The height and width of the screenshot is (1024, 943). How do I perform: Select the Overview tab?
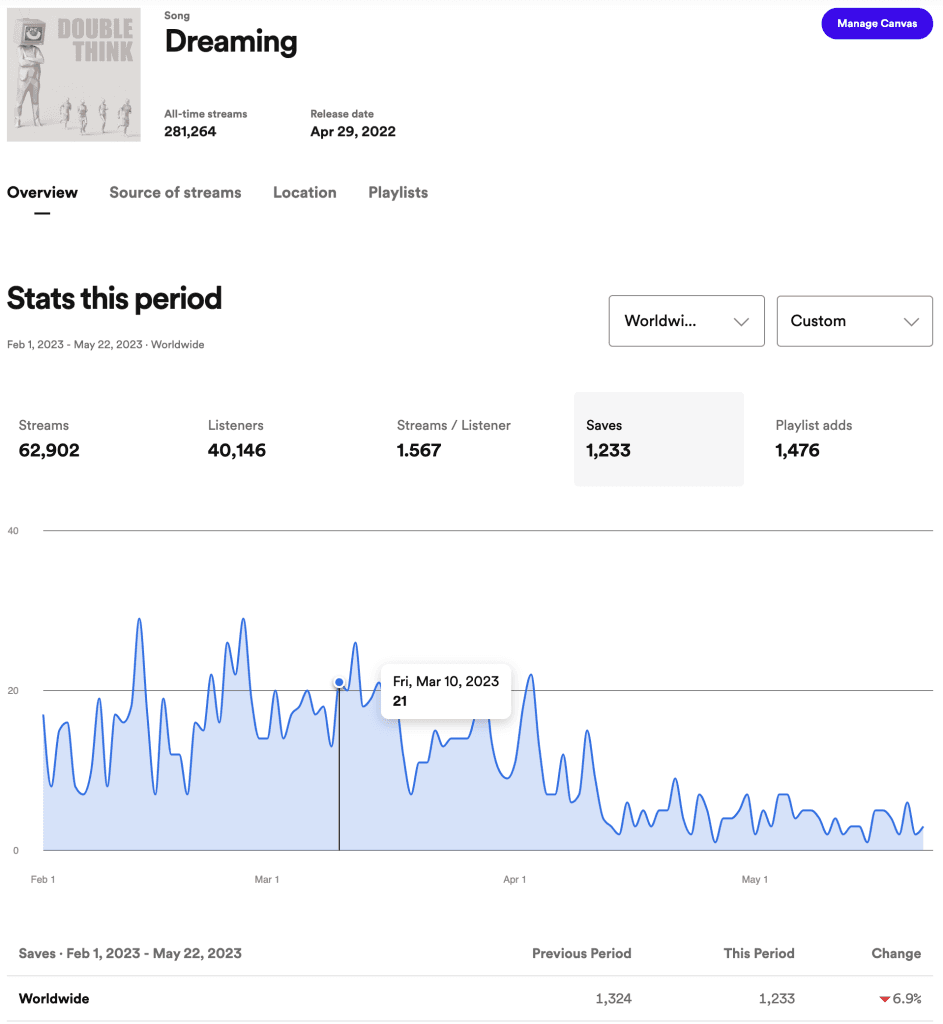coord(42,193)
